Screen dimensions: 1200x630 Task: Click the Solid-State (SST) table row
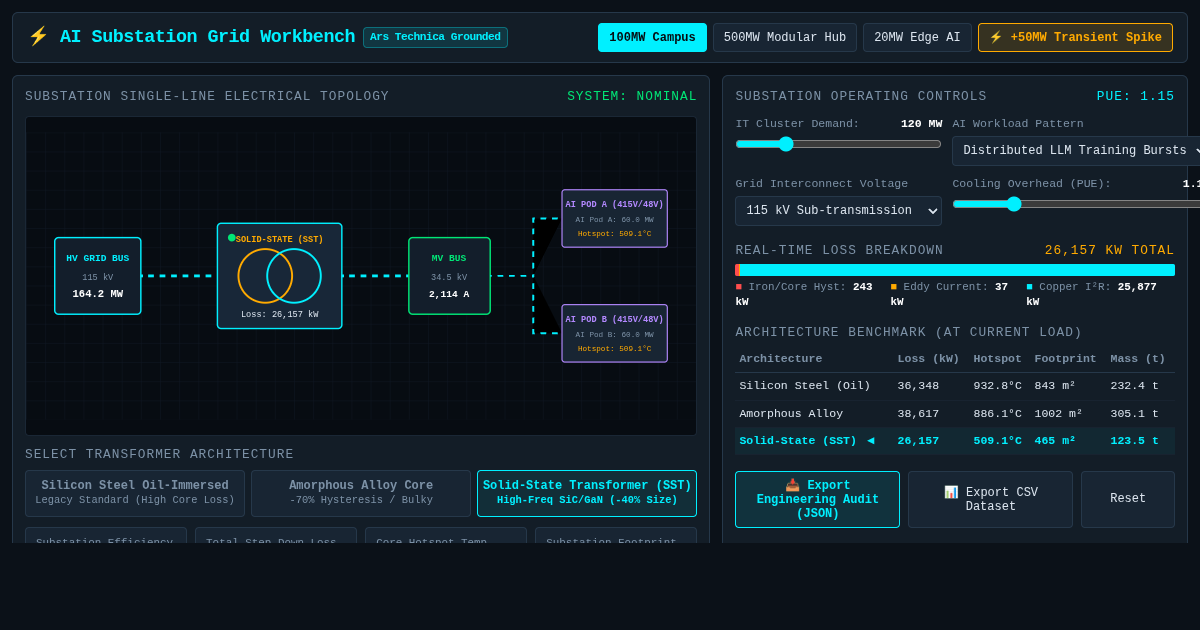point(955,441)
